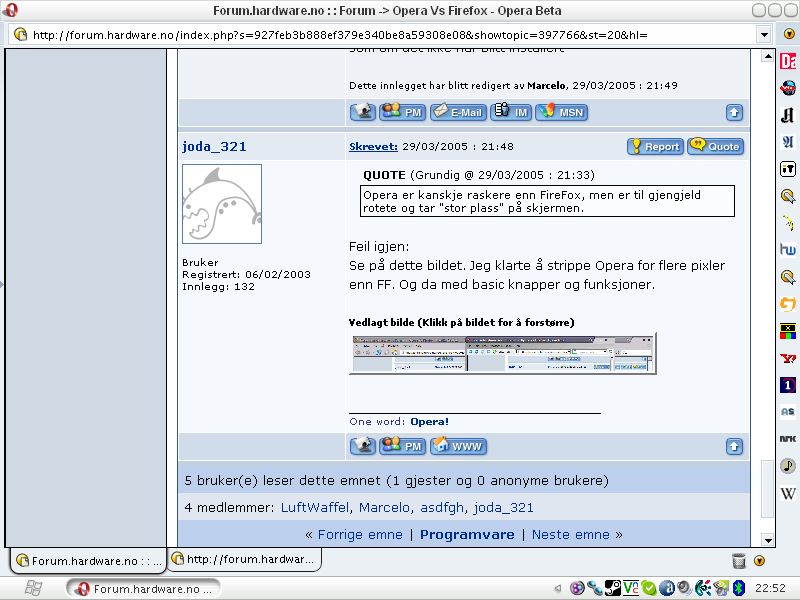This screenshot has width=800, height=600.
Task: Open the red Yahoo bookmark icon
Action: click(x=788, y=358)
